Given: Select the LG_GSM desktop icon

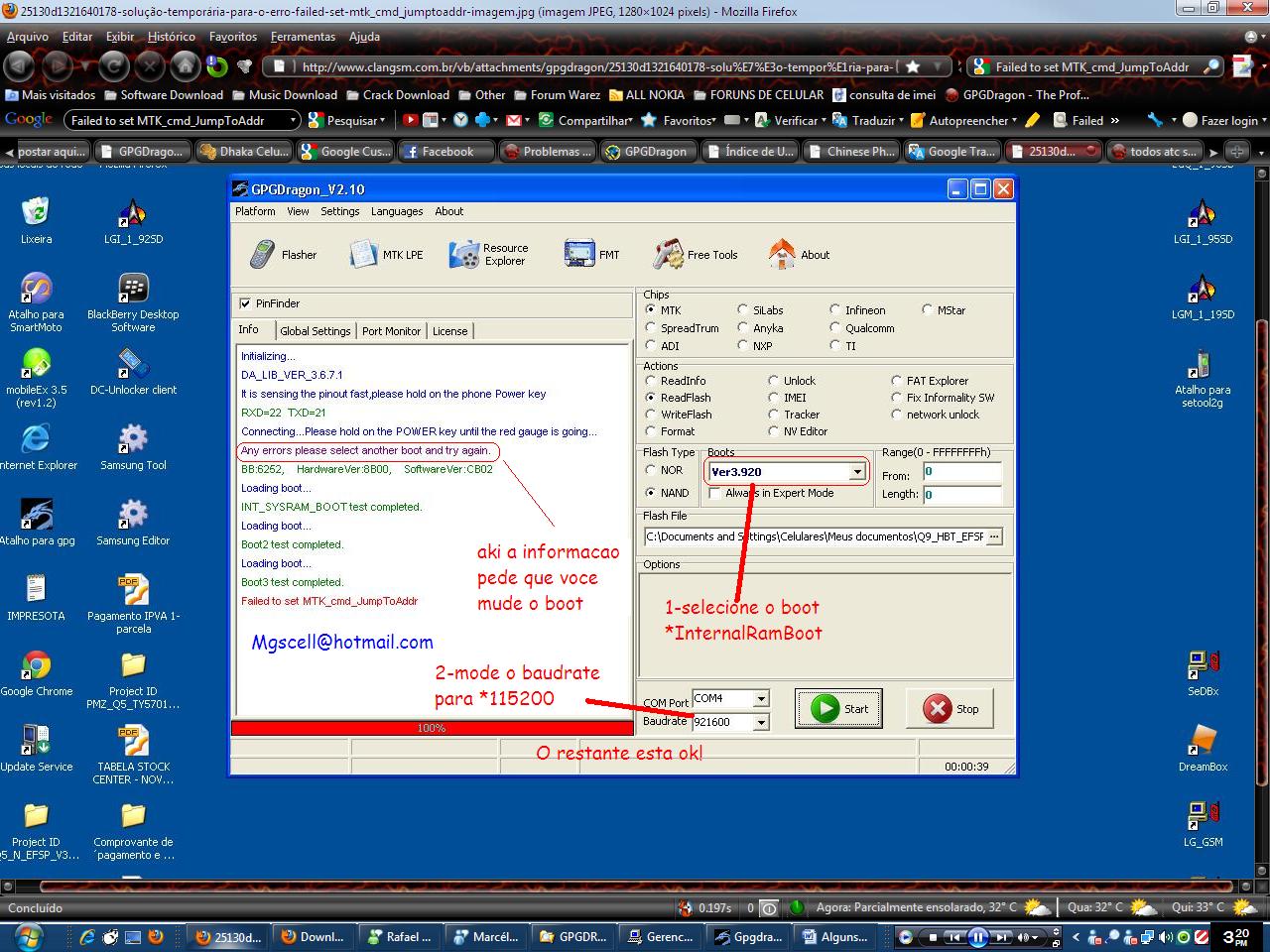Looking at the screenshot, I should pos(1203,824).
